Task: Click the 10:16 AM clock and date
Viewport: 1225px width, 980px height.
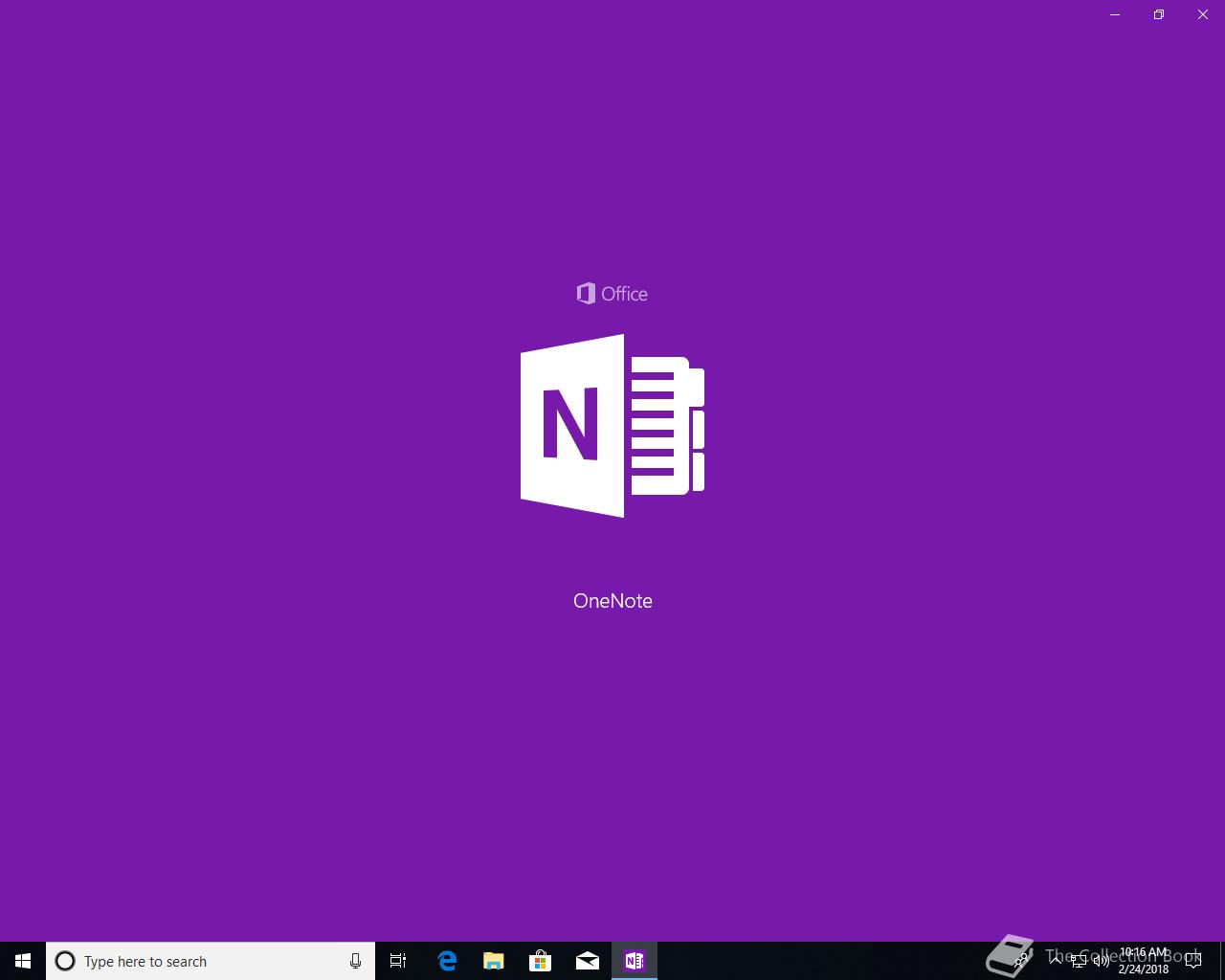Action: 1144,961
